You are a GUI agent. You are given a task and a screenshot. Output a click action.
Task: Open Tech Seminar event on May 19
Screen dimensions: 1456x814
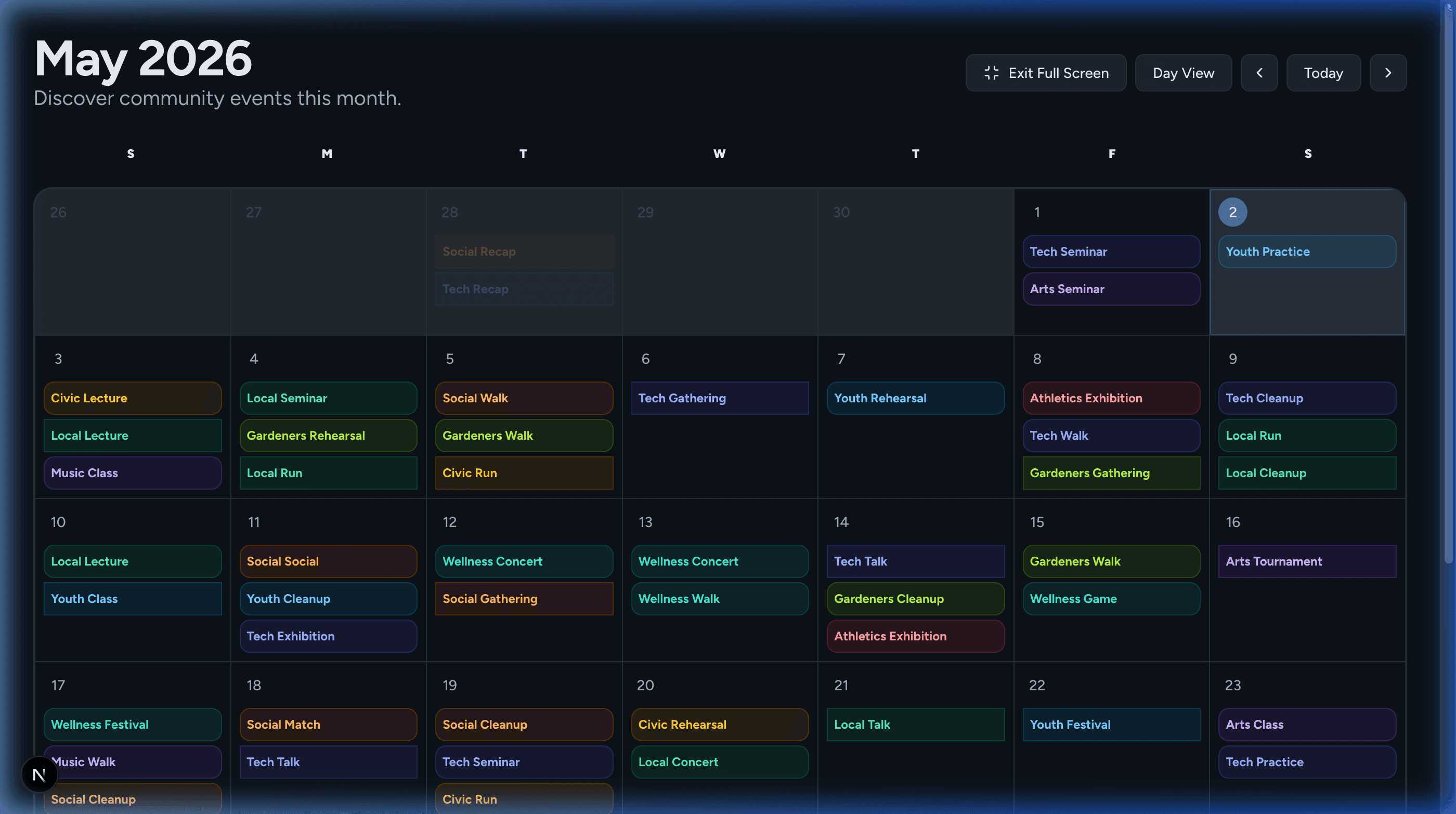pos(524,762)
